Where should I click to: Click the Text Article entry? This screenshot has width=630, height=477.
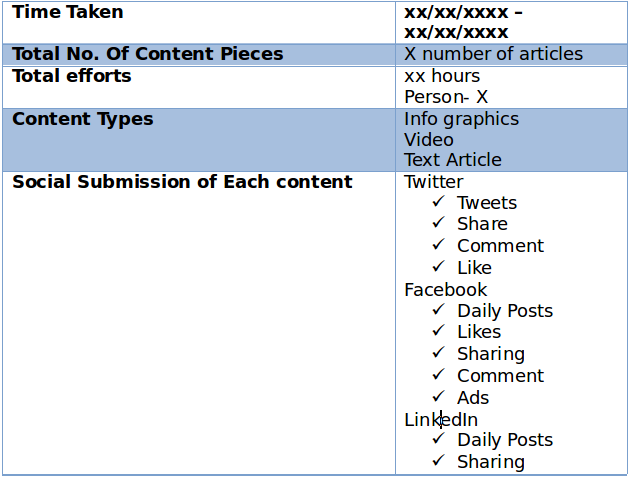click(453, 160)
